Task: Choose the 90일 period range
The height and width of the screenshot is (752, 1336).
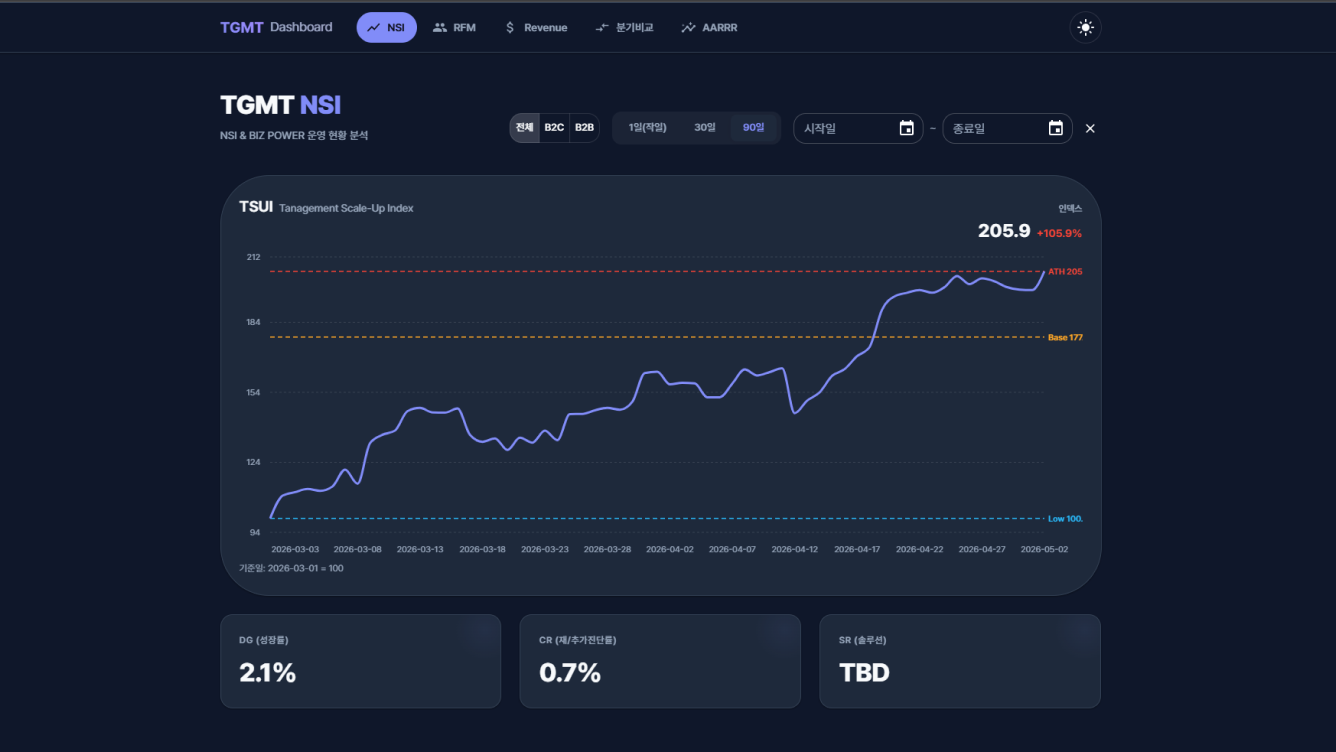Action: [754, 128]
